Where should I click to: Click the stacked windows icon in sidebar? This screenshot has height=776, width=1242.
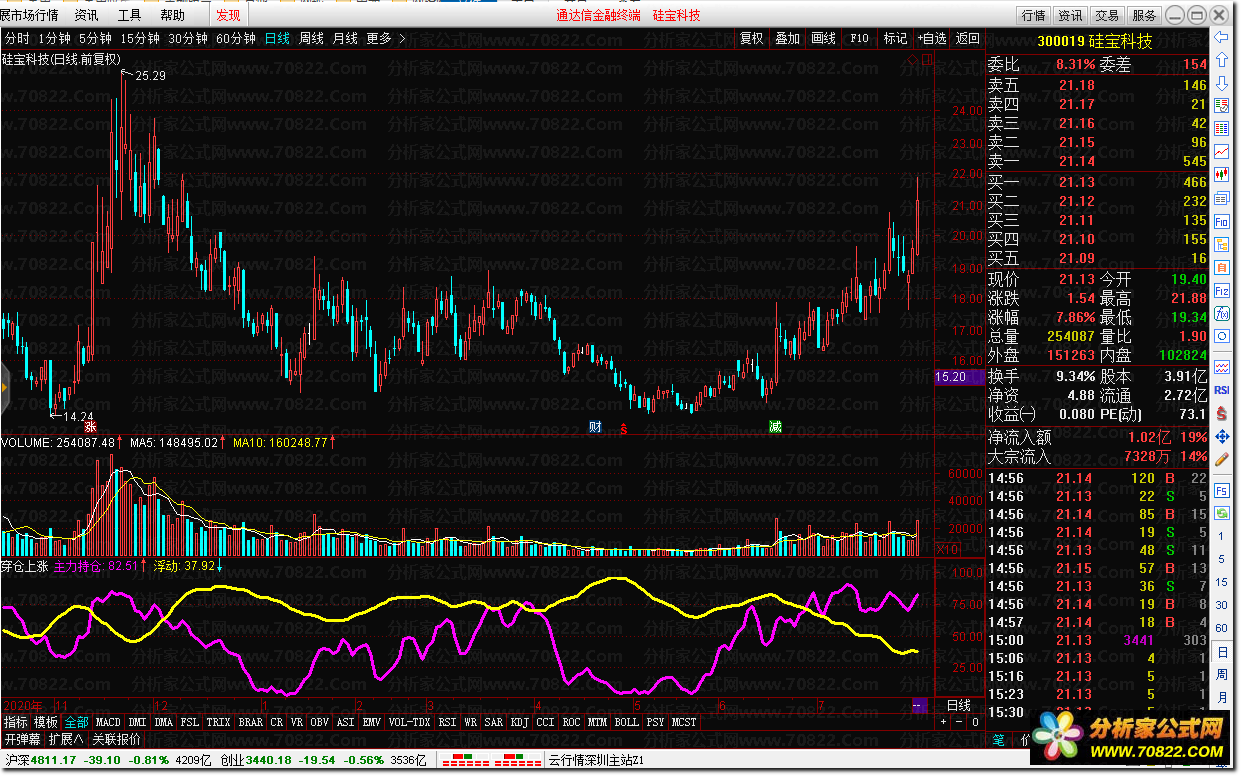pyautogui.click(x=1221, y=197)
